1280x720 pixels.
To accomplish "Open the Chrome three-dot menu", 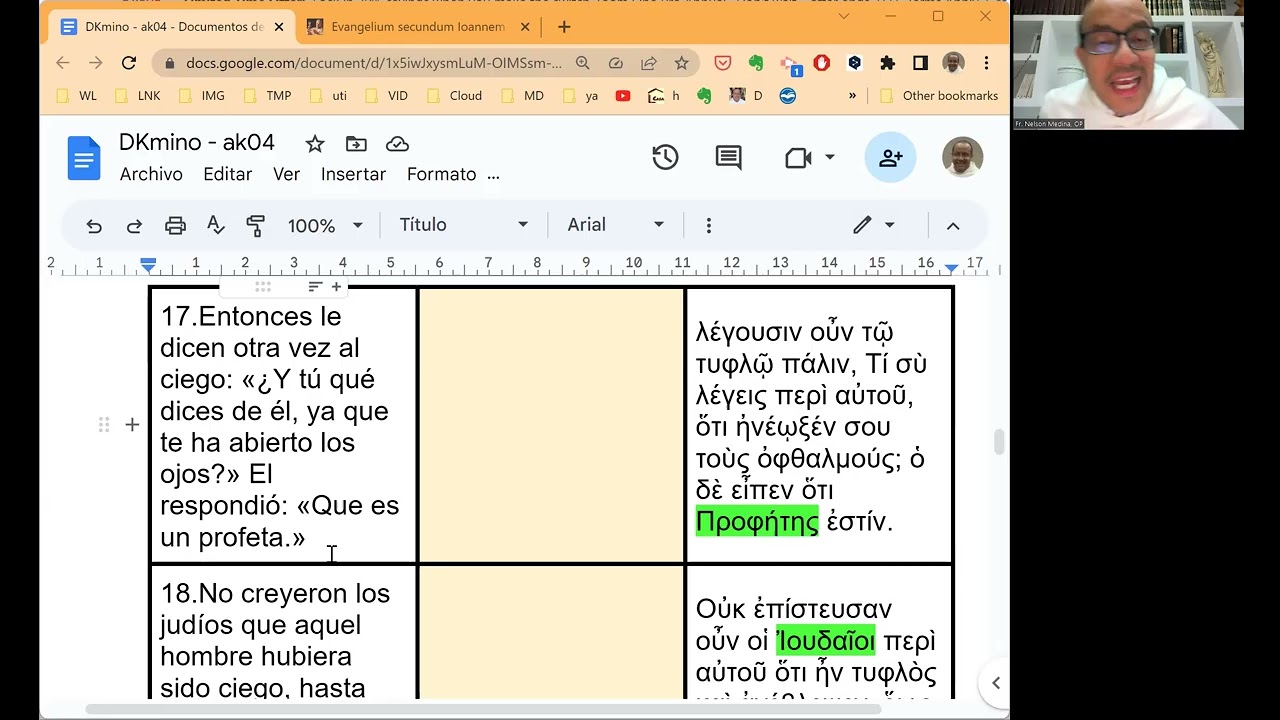I will tap(986, 63).
